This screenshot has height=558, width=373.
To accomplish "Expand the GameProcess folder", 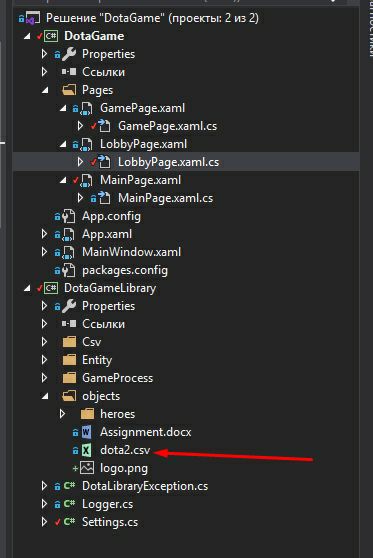I will (44, 378).
